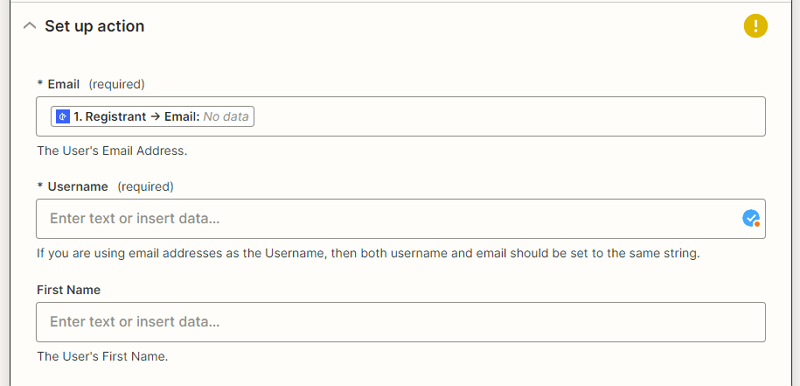Click the "No data" text in Email pill
The image size is (800, 386).
coord(226,117)
